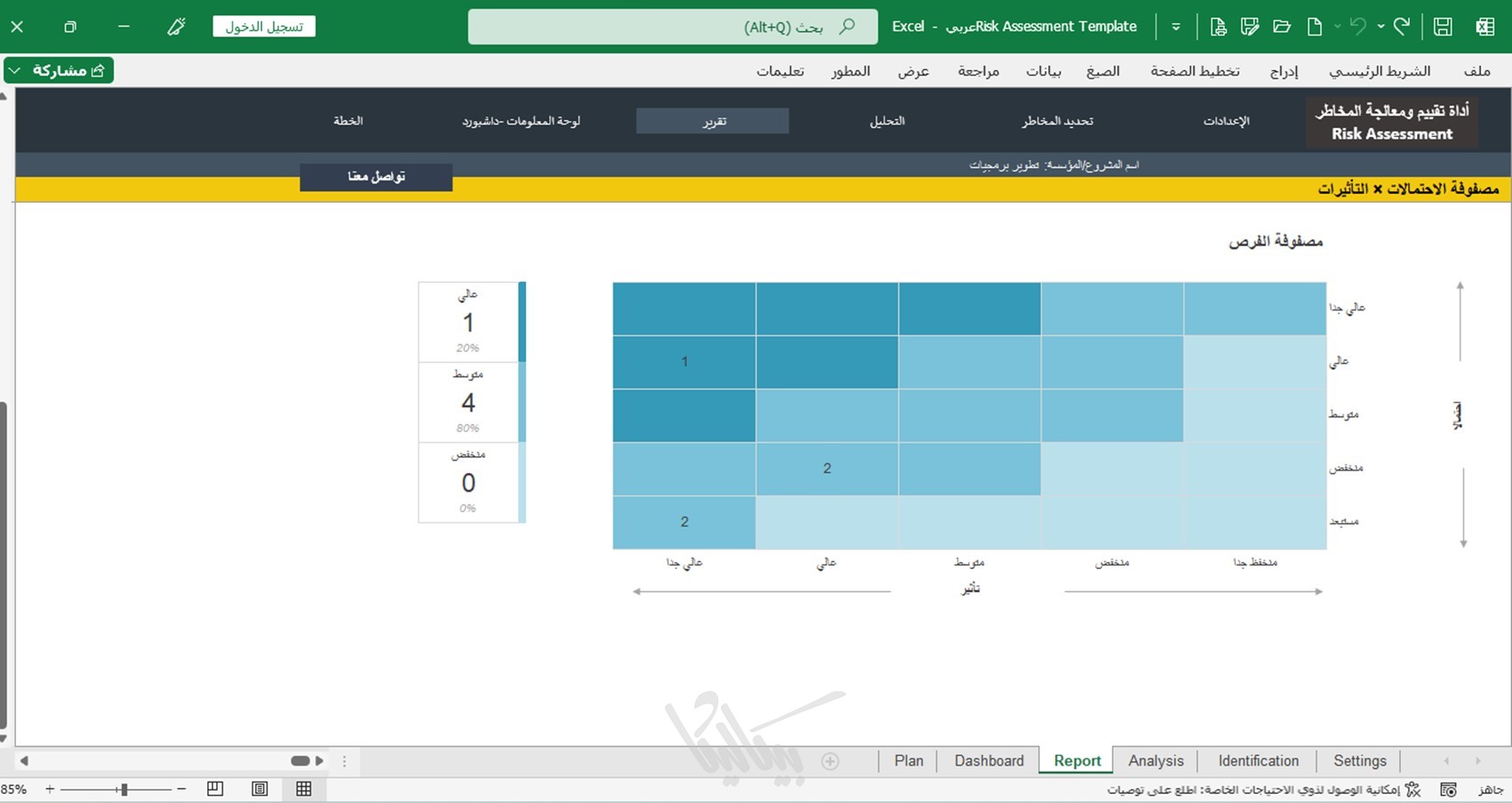Open print preview icon in quick access toolbar

pyautogui.click(x=1218, y=27)
